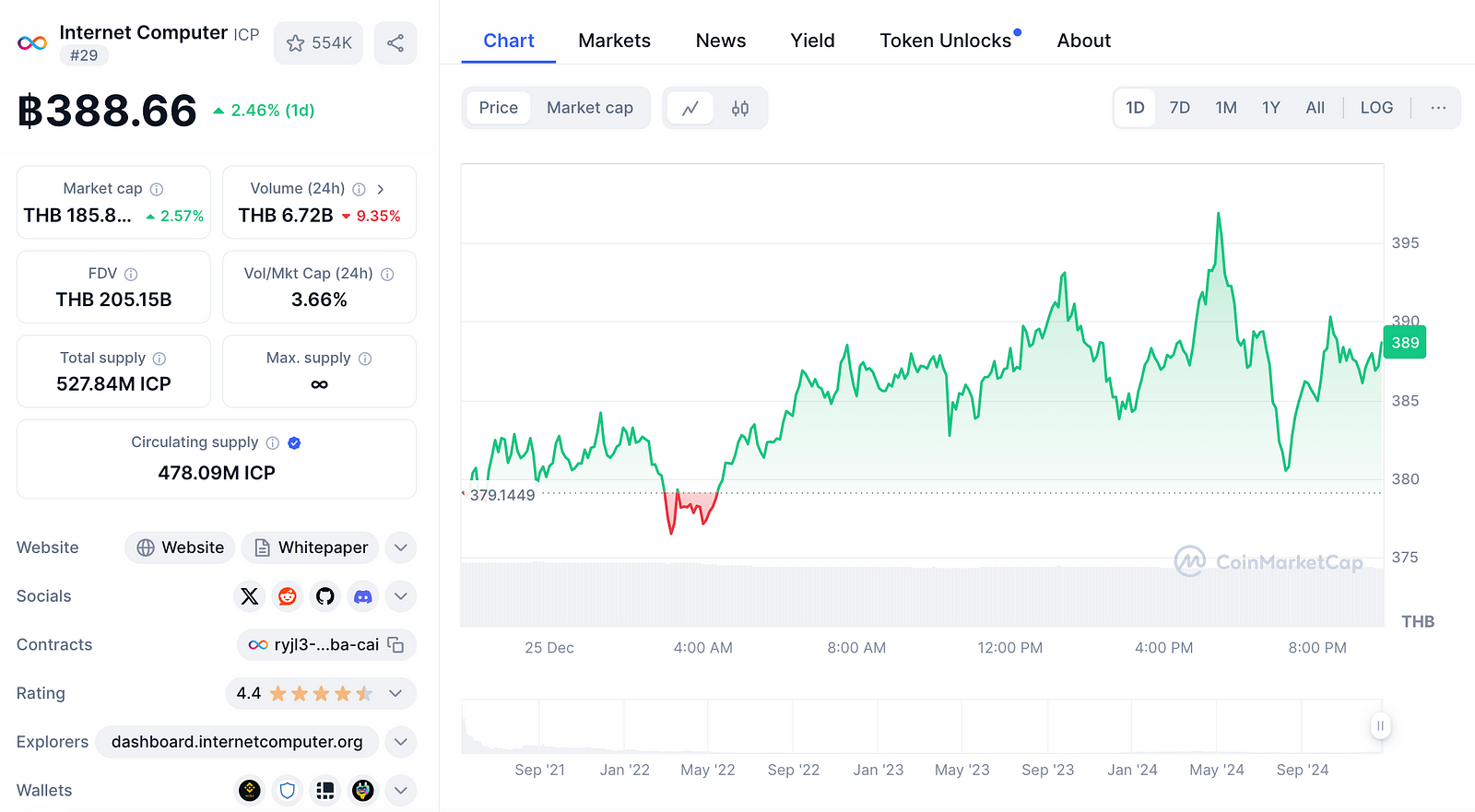Expand the Wallets dropdown chevron
The width and height of the screenshot is (1475, 812).
pyautogui.click(x=401, y=790)
